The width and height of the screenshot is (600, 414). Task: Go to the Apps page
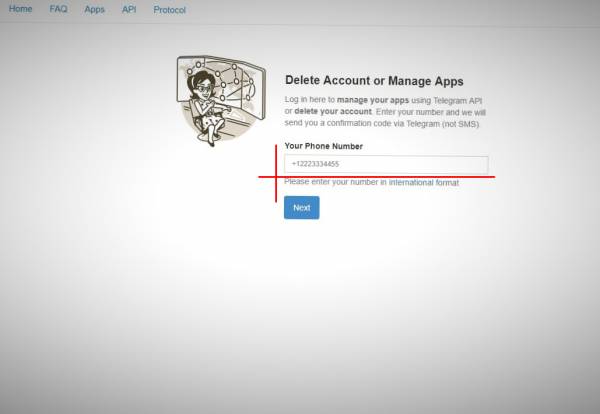94,10
